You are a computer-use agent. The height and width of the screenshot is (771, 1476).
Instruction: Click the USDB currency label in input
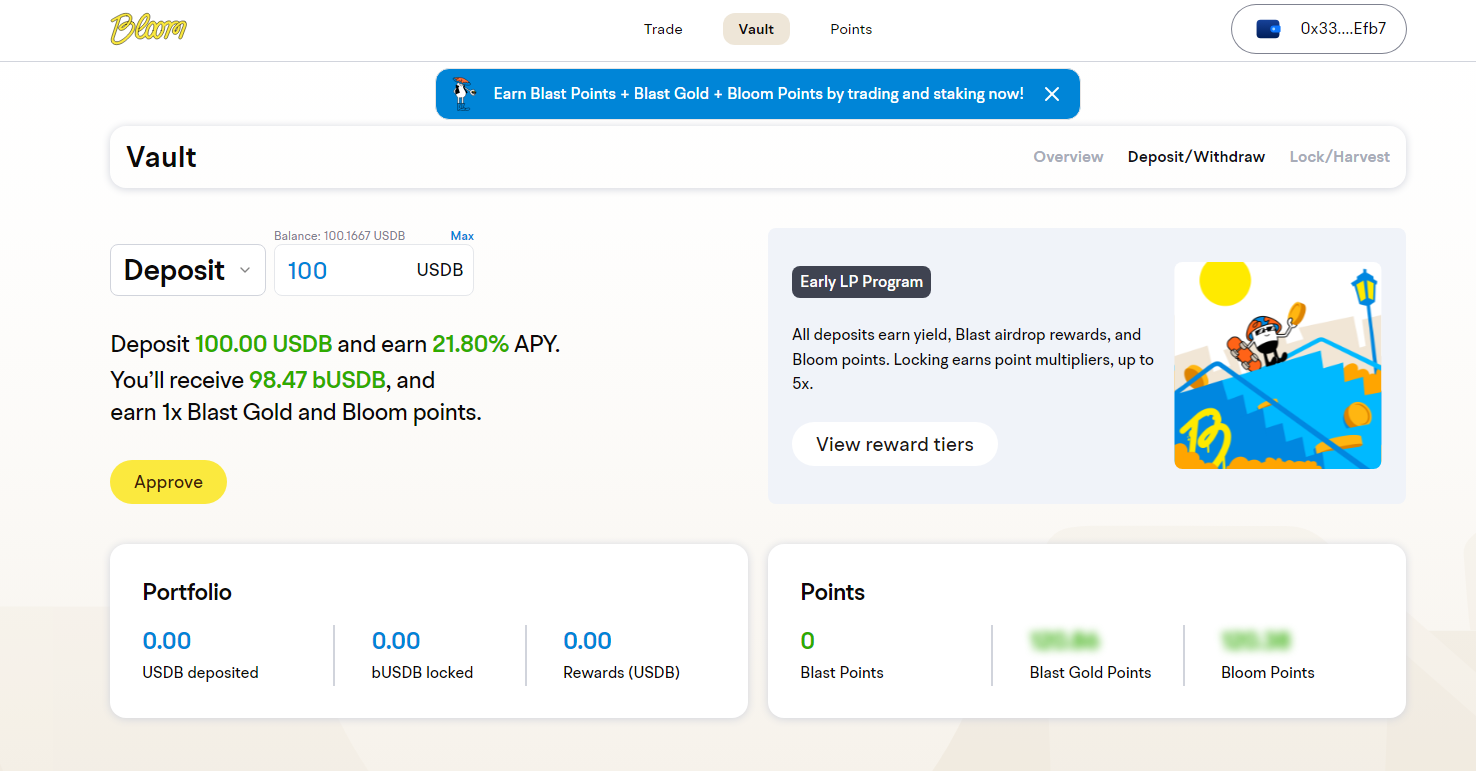click(x=440, y=270)
